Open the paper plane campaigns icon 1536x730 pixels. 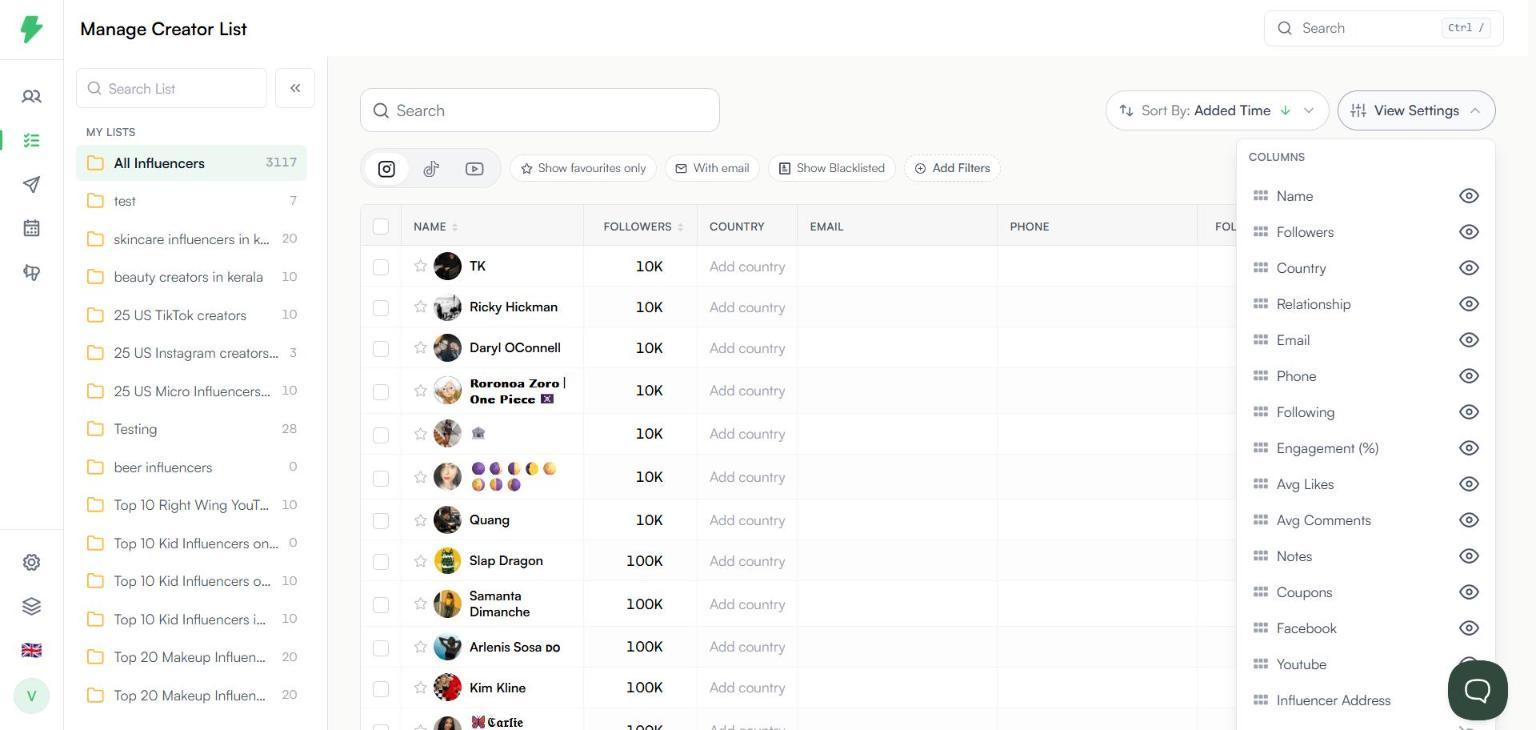(x=31, y=185)
